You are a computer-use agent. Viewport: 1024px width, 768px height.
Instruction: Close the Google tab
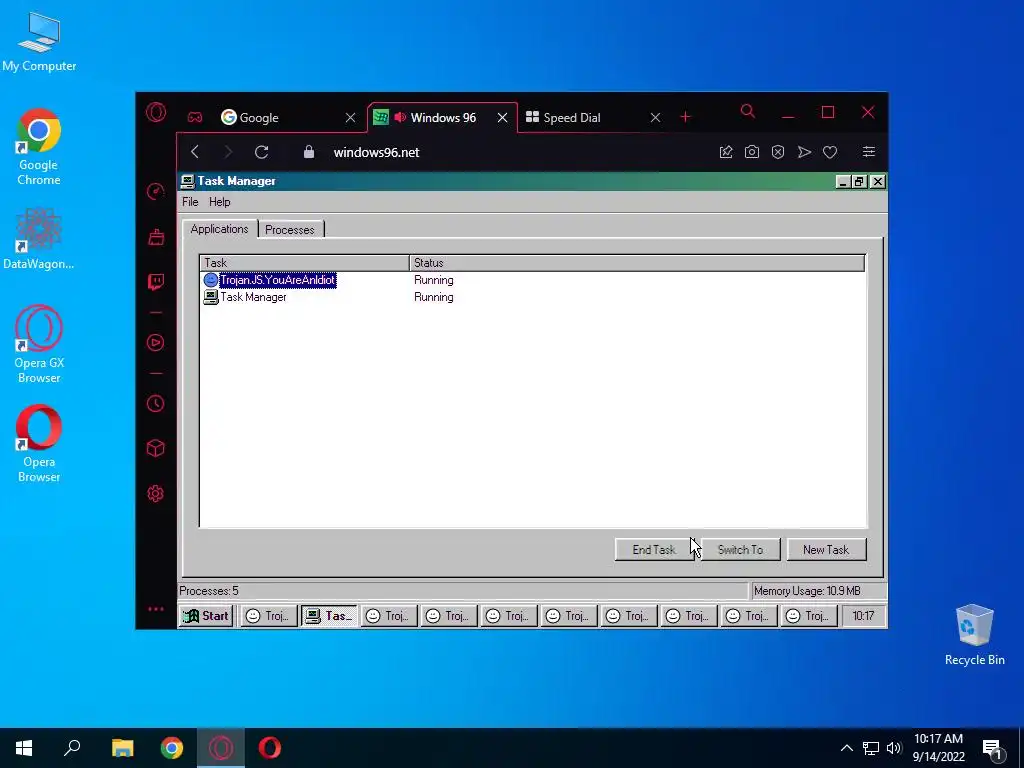click(350, 118)
